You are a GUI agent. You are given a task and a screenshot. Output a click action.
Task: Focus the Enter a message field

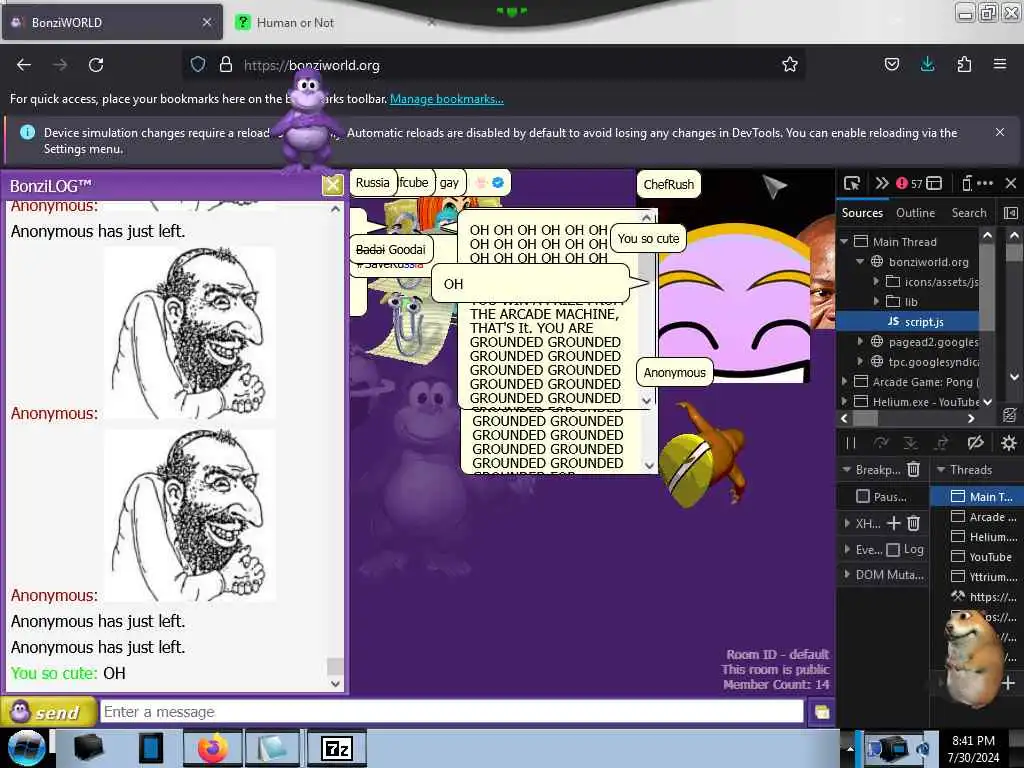[451, 712]
